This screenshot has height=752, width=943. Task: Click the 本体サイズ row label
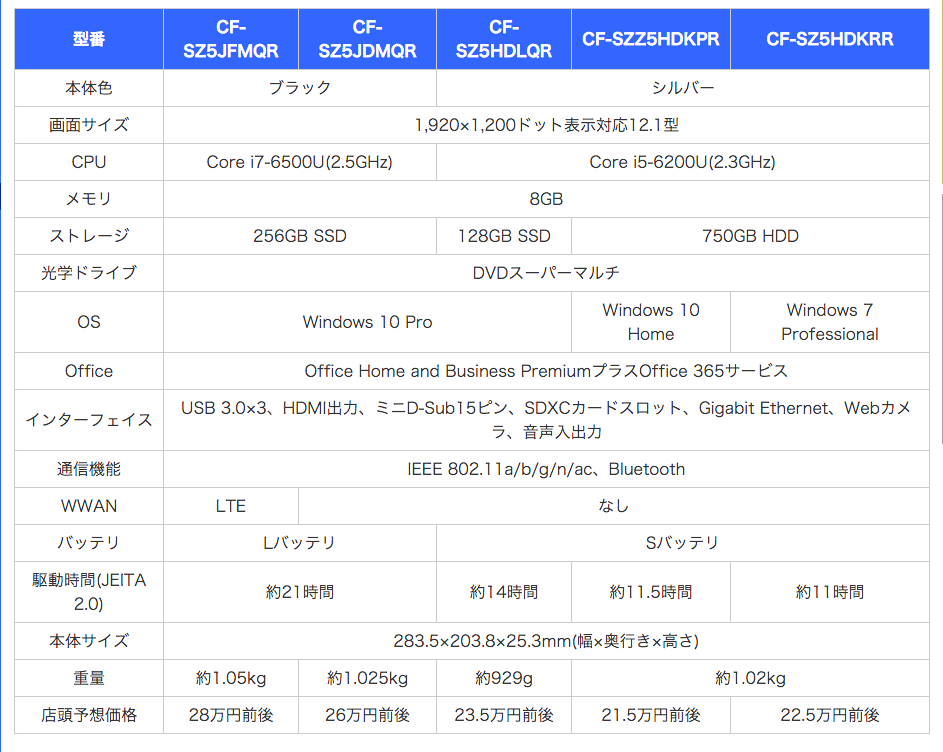coord(89,641)
